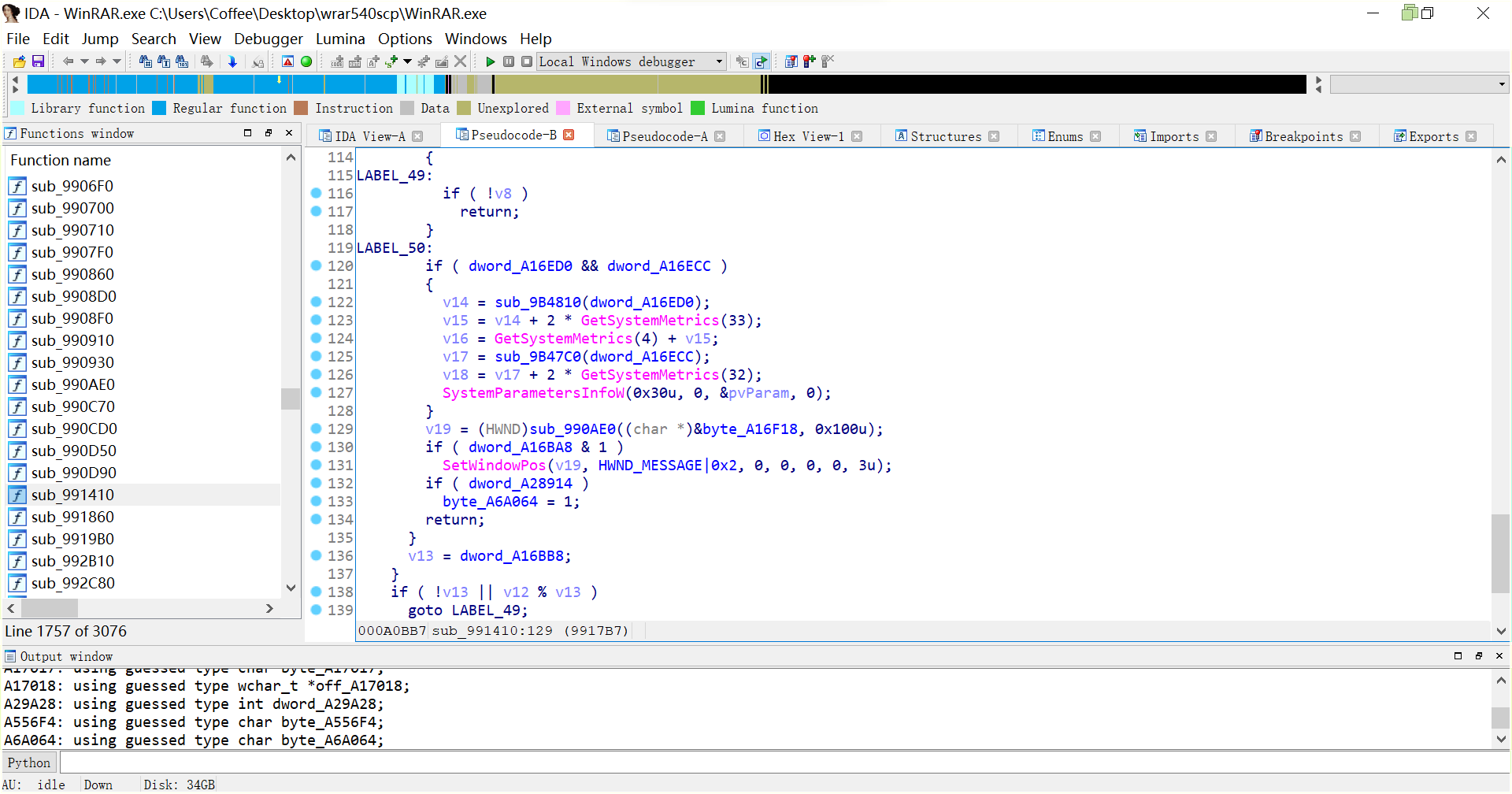Click the blue down-arrow jump icon
The width and height of the screenshot is (1512, 794).
pyautogui.click(x=232, y=61)
